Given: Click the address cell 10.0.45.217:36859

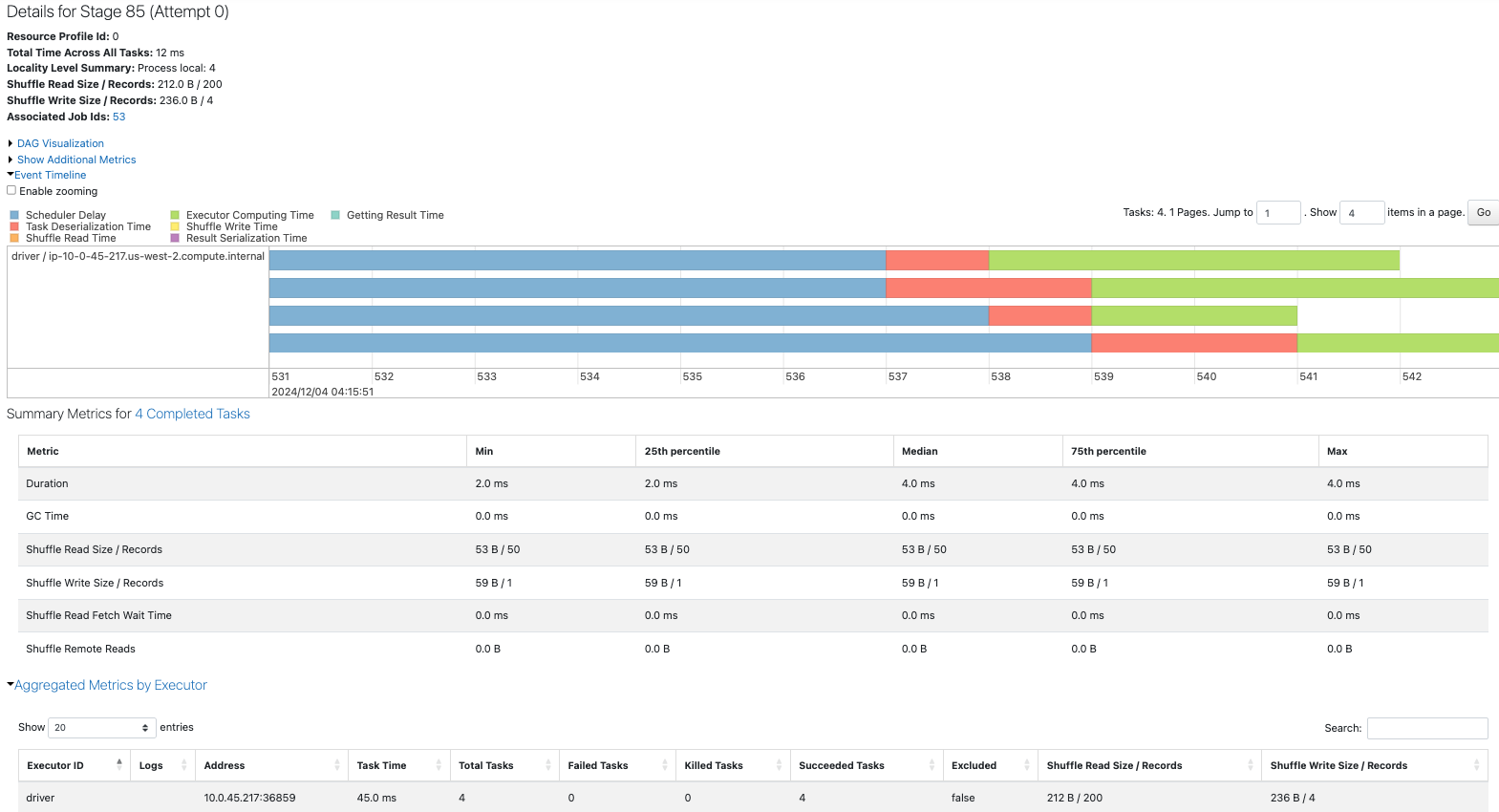Looking at the screenshot, I should coord(249,798).
